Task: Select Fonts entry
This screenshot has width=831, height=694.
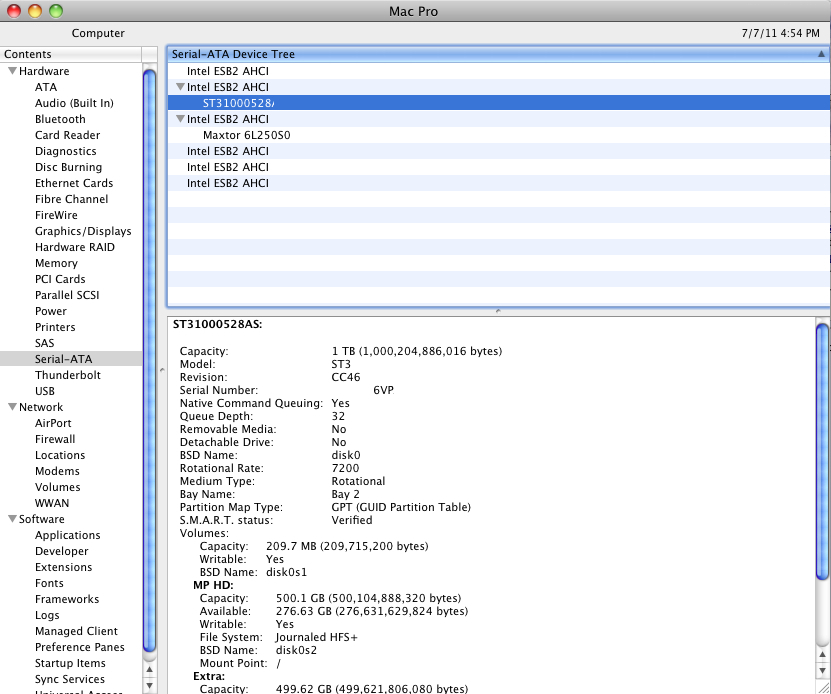Action: (x=49, y=583)
